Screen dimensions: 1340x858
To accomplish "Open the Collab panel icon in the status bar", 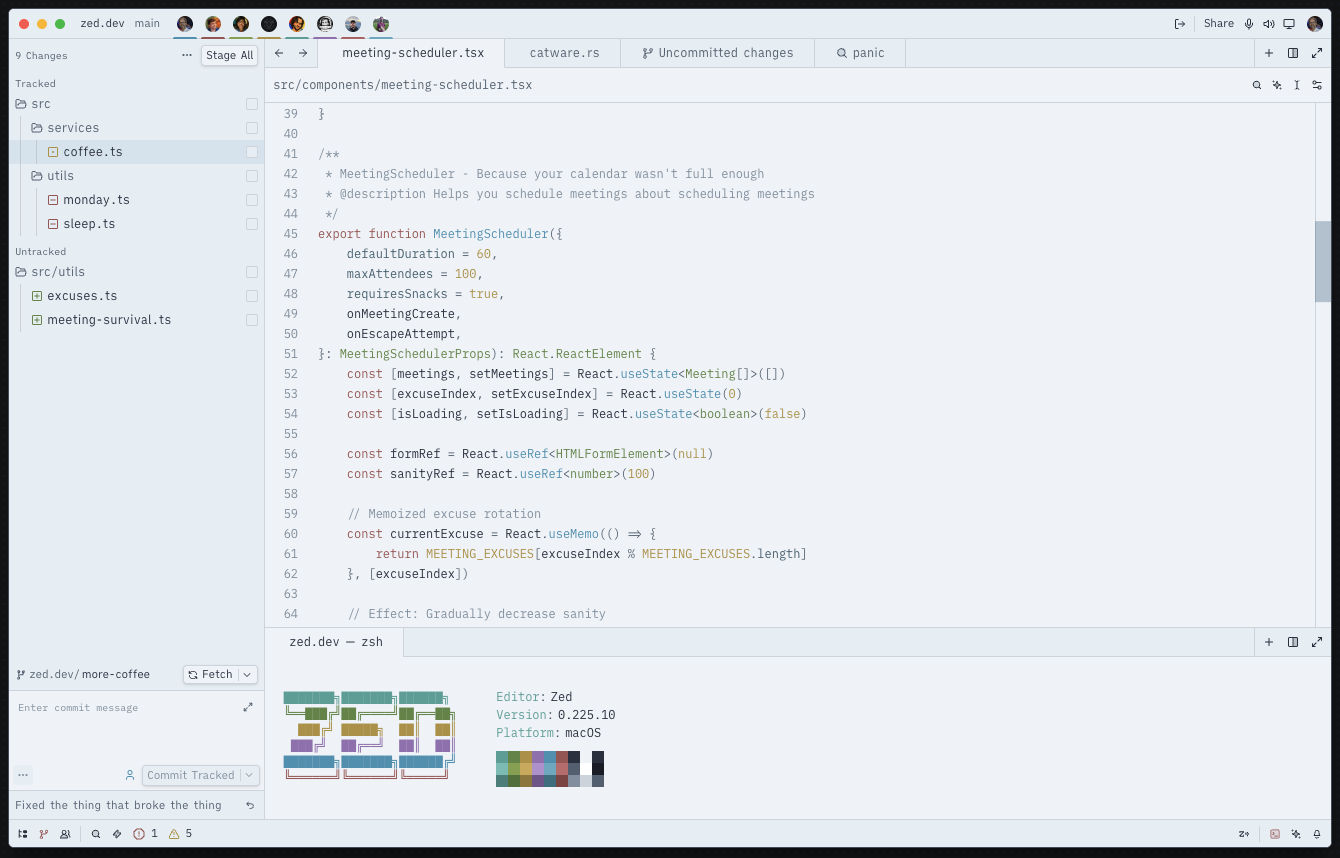I will coord(65,833).
